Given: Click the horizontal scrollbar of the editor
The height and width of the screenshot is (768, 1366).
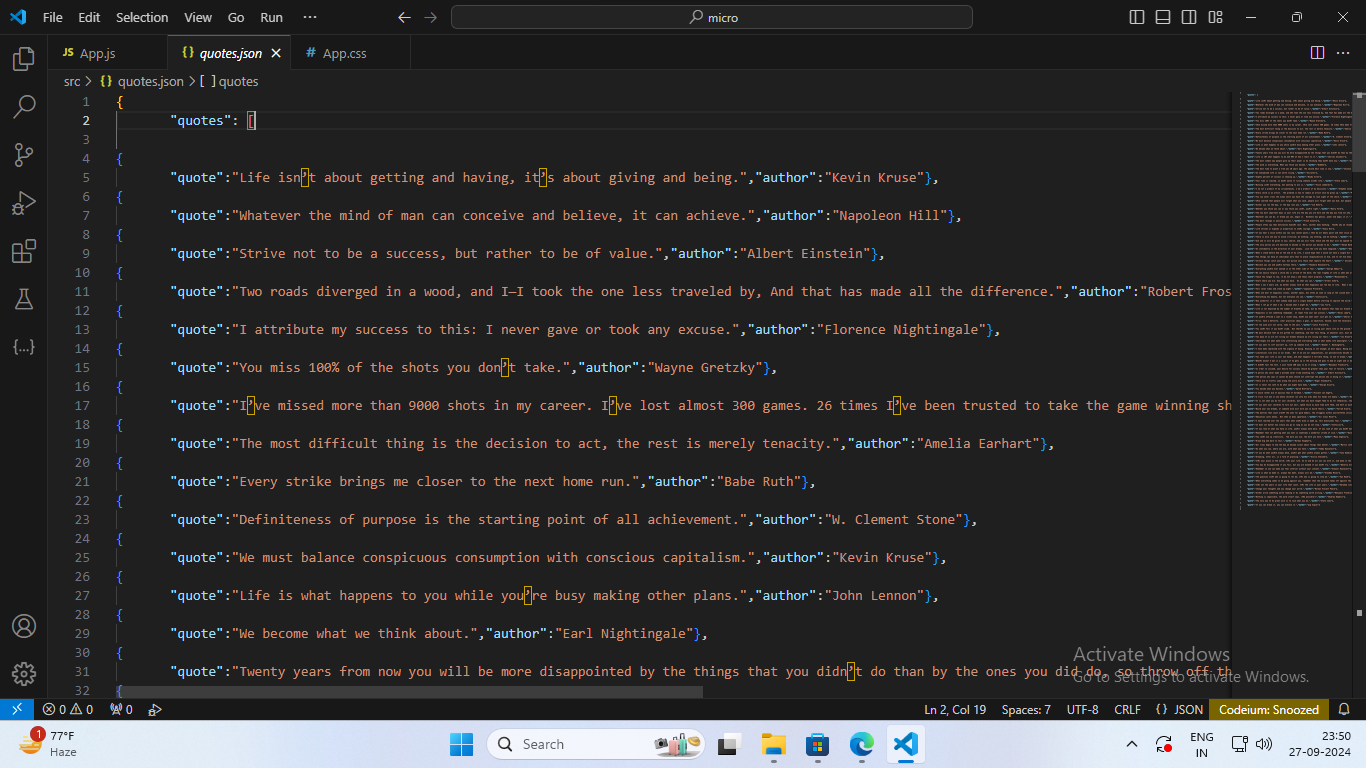Looking at the screenshot, I should (x=409, y=692).
